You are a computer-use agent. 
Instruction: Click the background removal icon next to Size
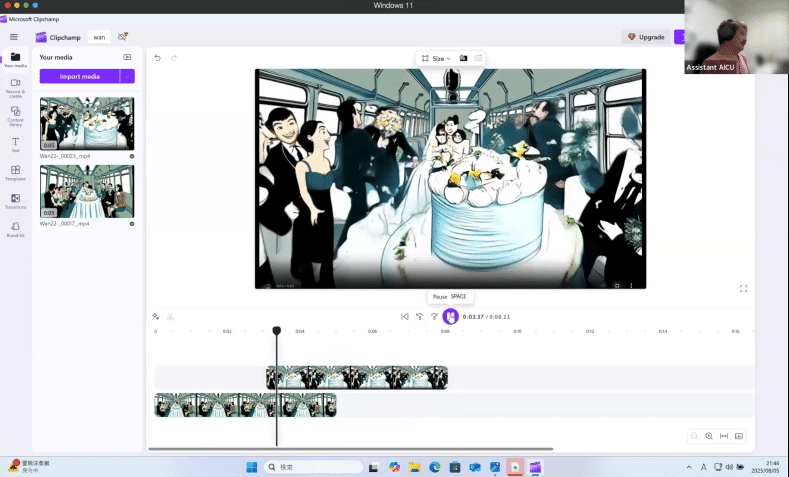coord(463,58)
